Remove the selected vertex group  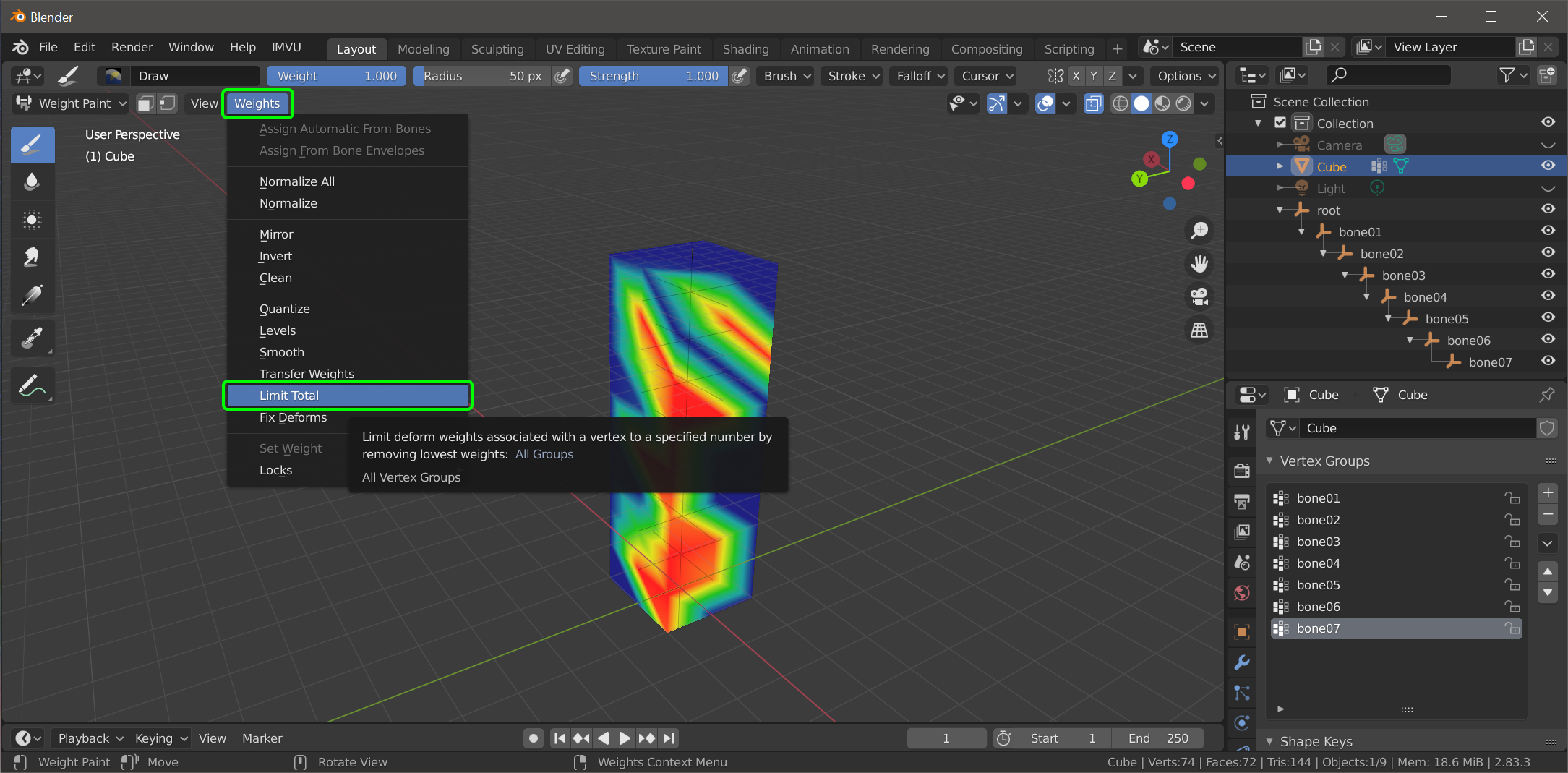[1548, 515]
